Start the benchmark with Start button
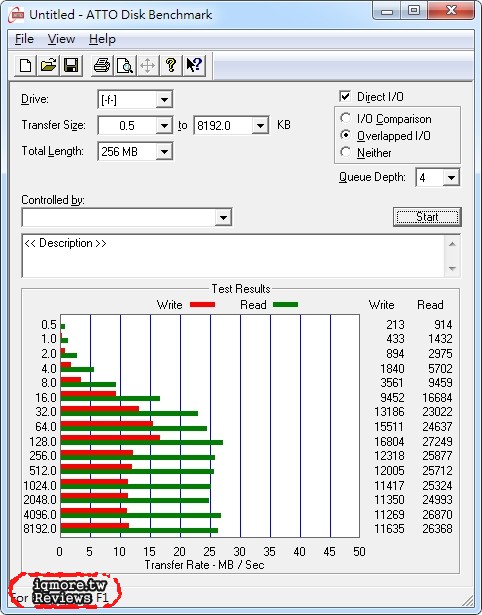Image resolution: width=482 pixels, height=615 pixels. 427,217
